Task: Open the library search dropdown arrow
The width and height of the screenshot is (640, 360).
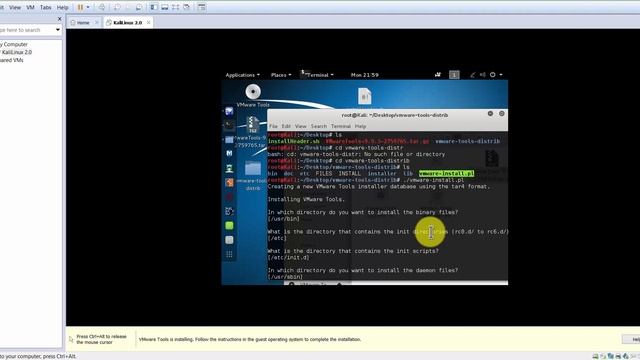Action: click(58, 30)
